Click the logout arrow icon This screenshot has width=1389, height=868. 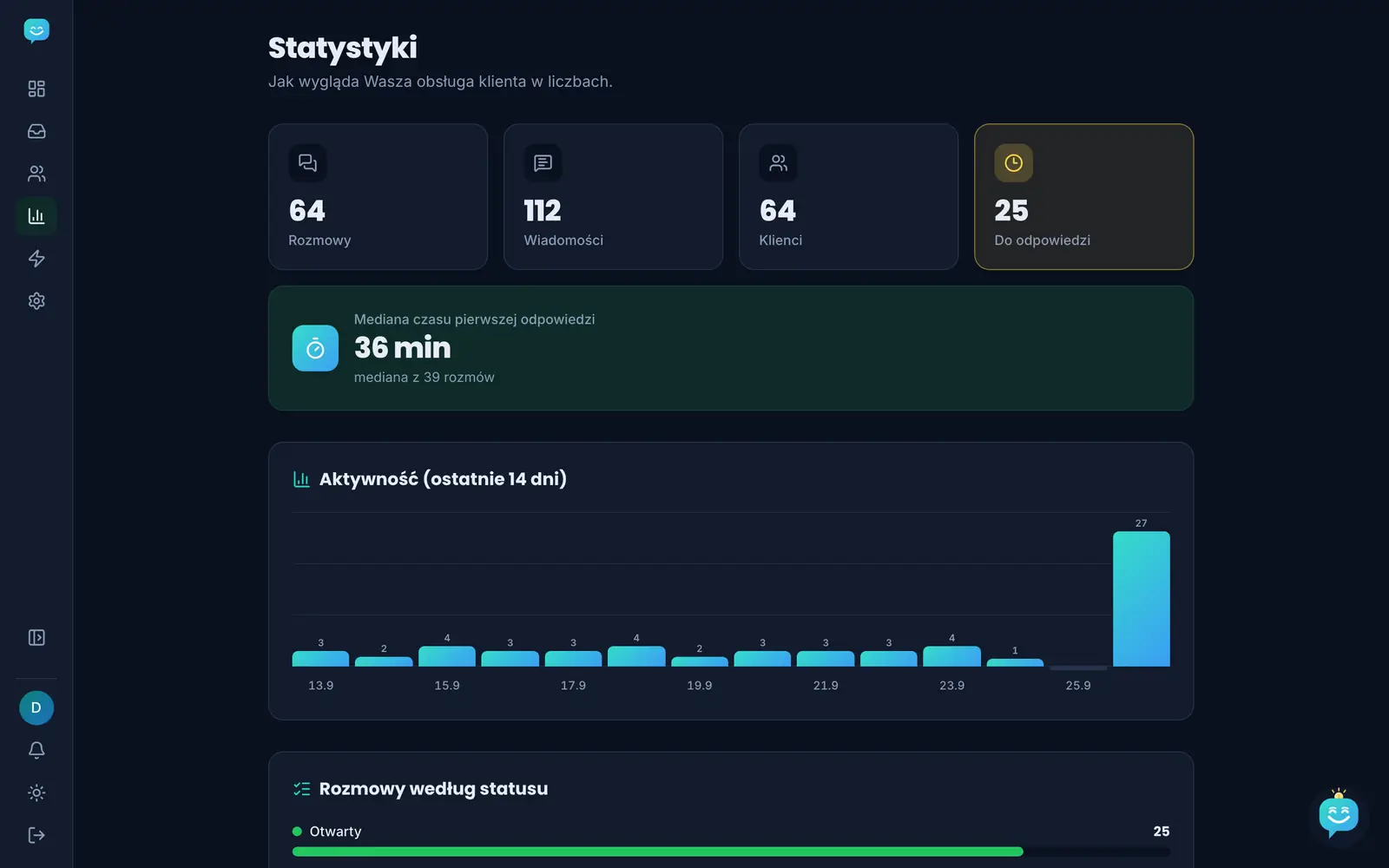36,835
